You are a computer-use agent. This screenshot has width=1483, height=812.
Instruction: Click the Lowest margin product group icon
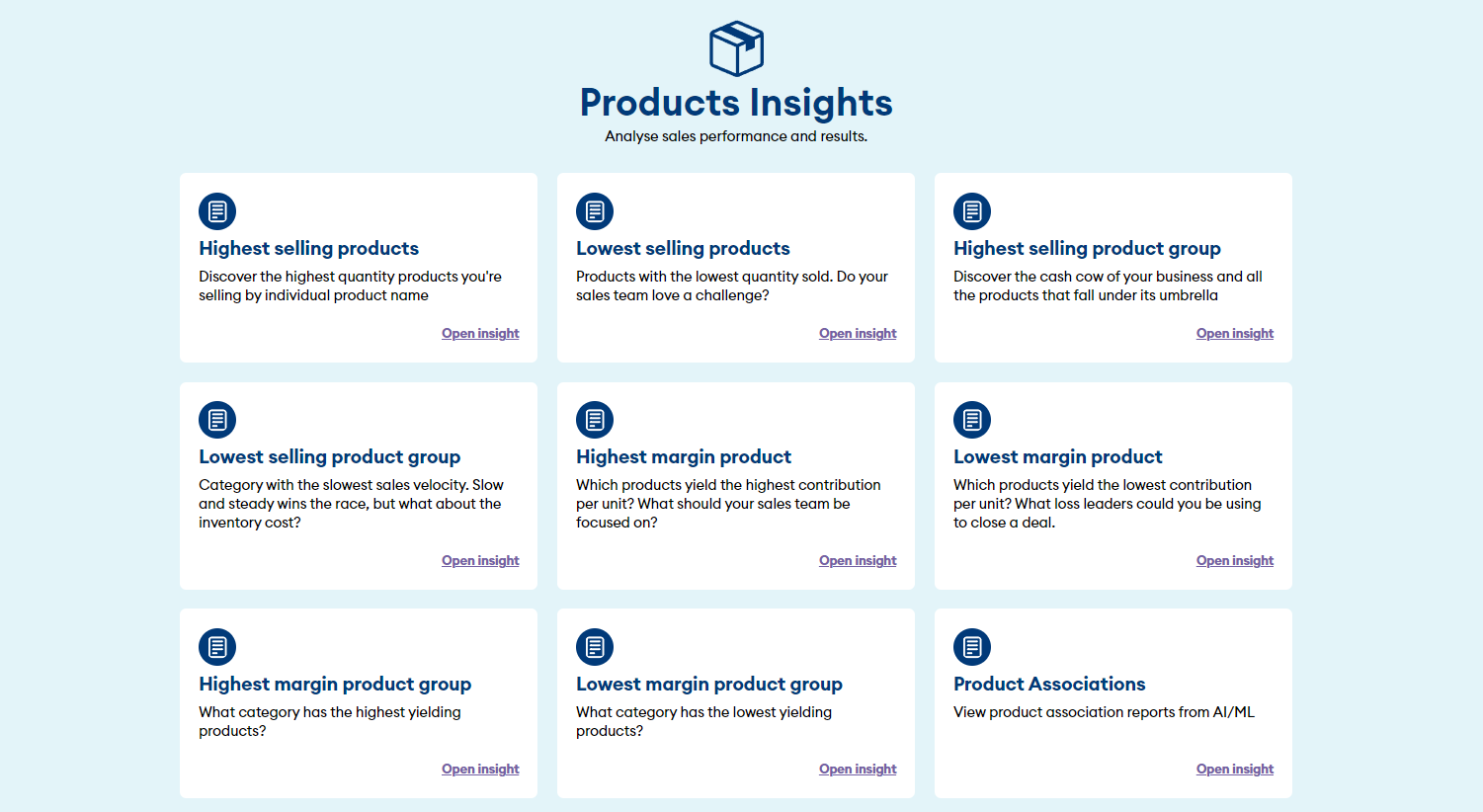595,647
